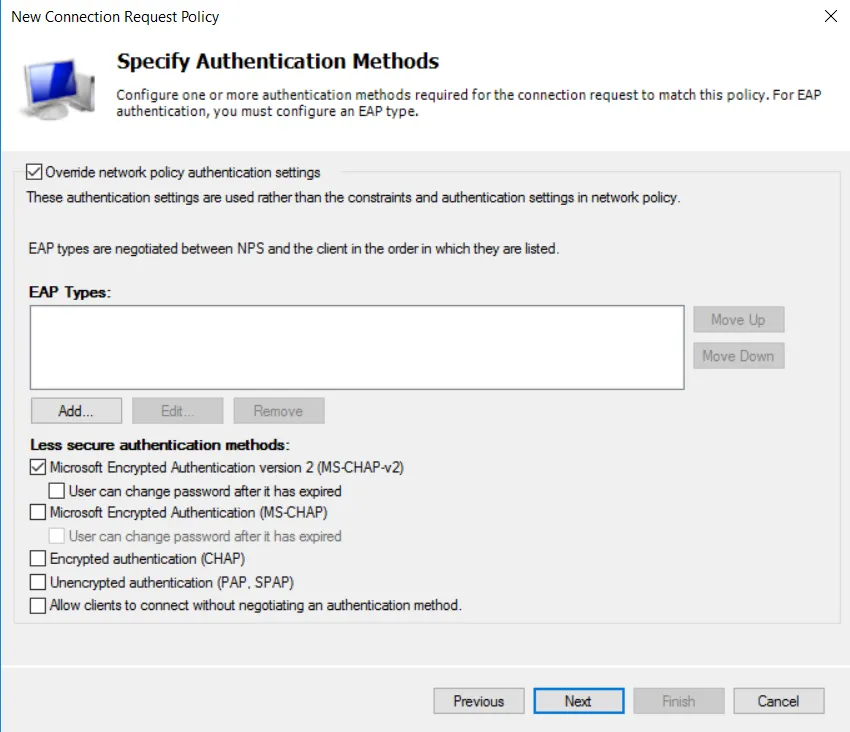Select inside the empty EAP Types list box

[x=355, y=345]
